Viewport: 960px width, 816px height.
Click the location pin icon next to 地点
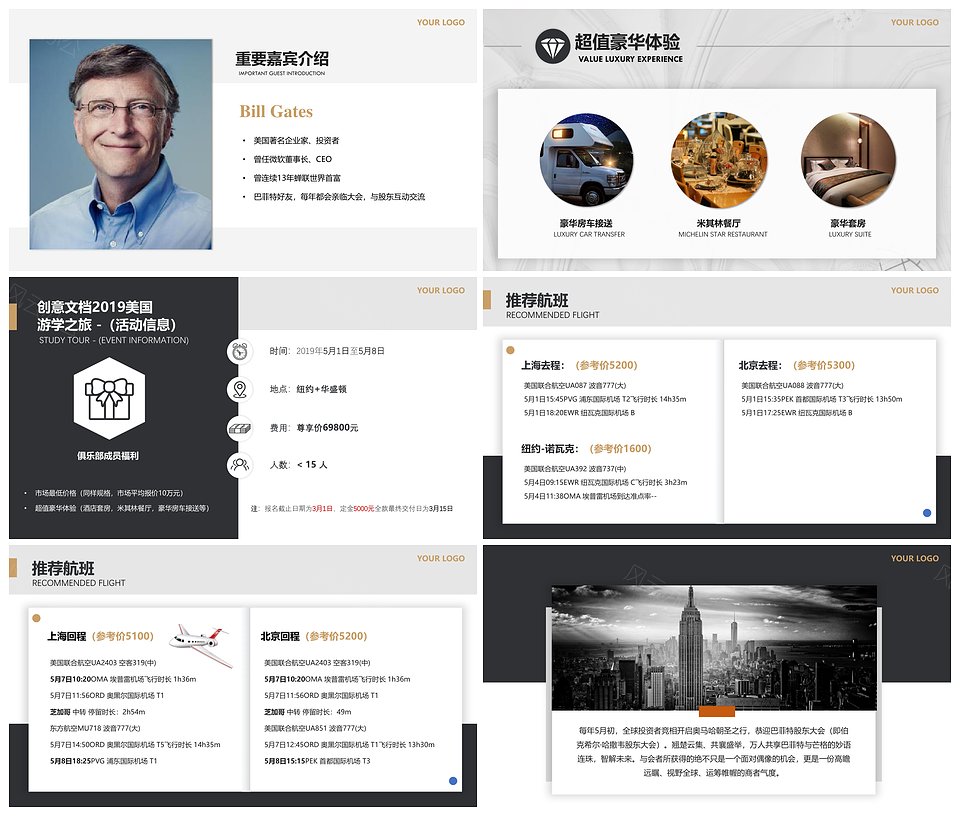[239, 389]
